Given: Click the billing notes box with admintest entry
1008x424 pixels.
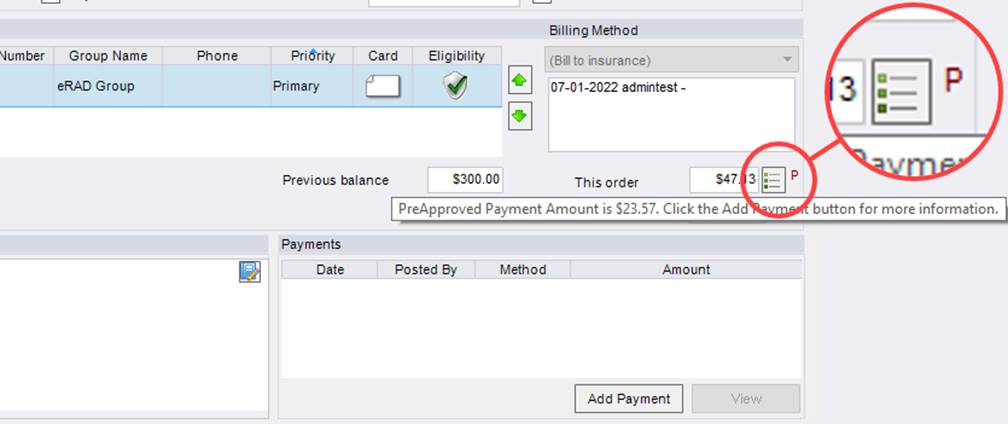Looking at the screenshot, I should pos(670,114).
